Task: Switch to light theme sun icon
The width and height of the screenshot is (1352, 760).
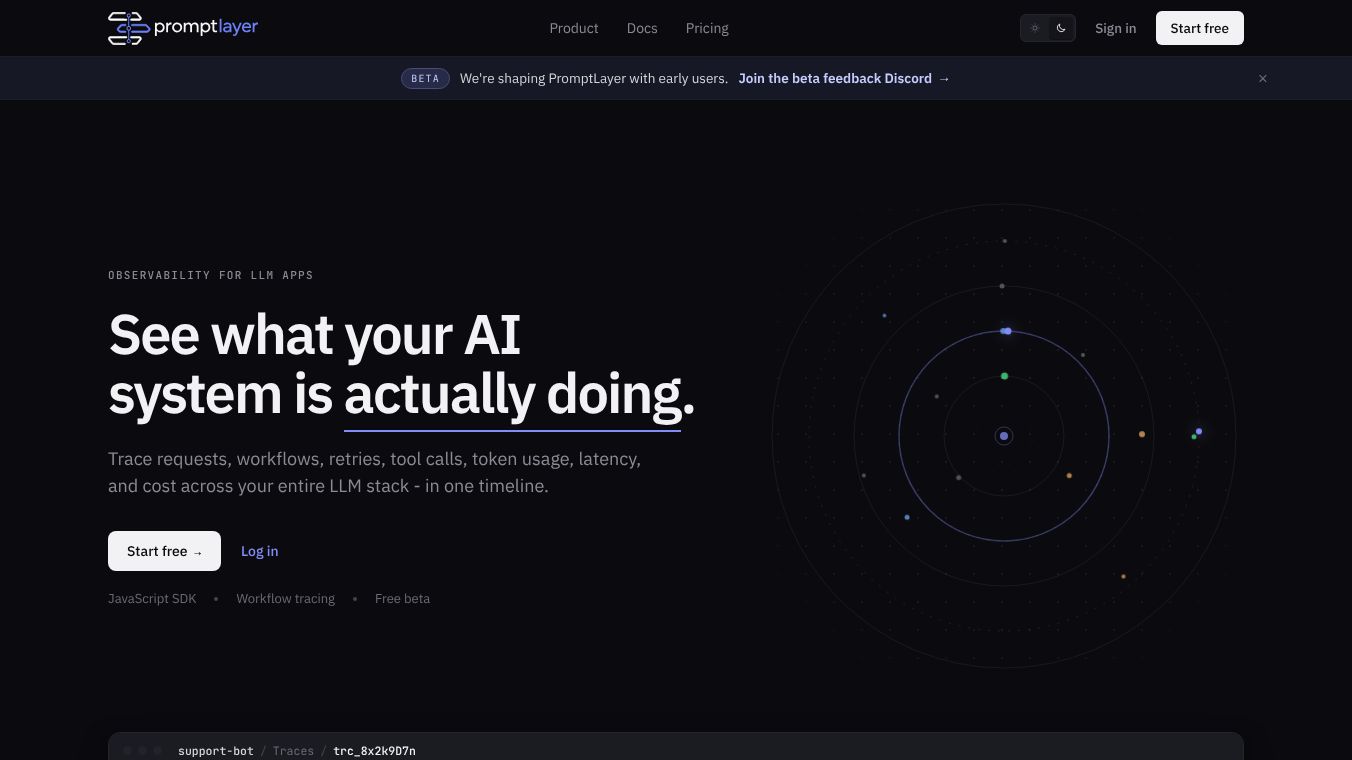Action: [1035, 28]
